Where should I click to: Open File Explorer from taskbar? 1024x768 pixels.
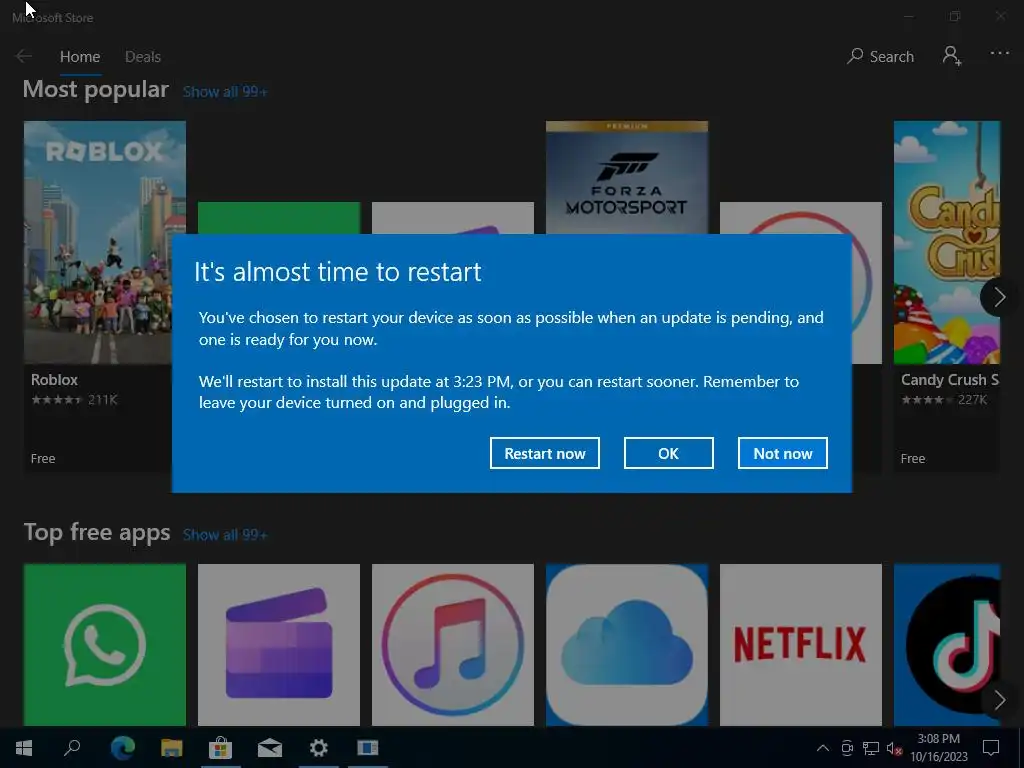(171, 748)
